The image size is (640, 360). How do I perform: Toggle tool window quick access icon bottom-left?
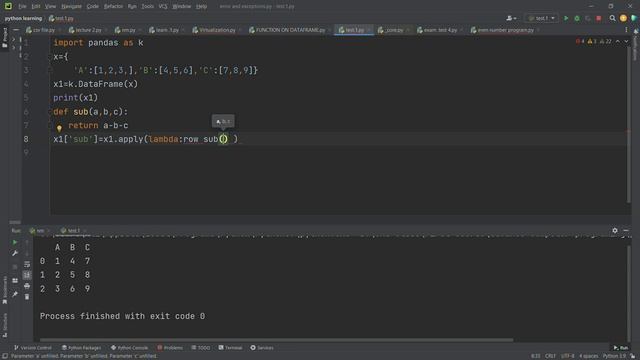(5, 356)
